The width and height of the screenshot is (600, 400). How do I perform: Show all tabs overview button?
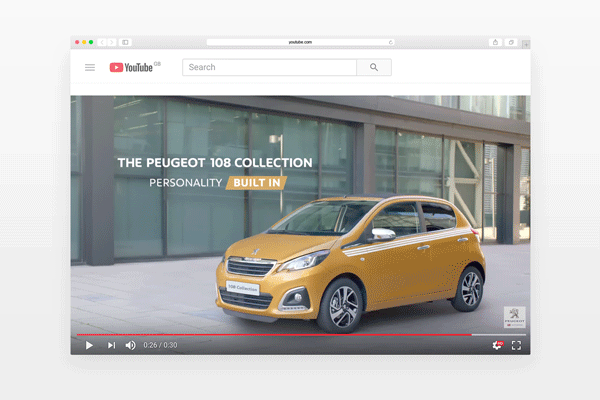coord(511,42)
